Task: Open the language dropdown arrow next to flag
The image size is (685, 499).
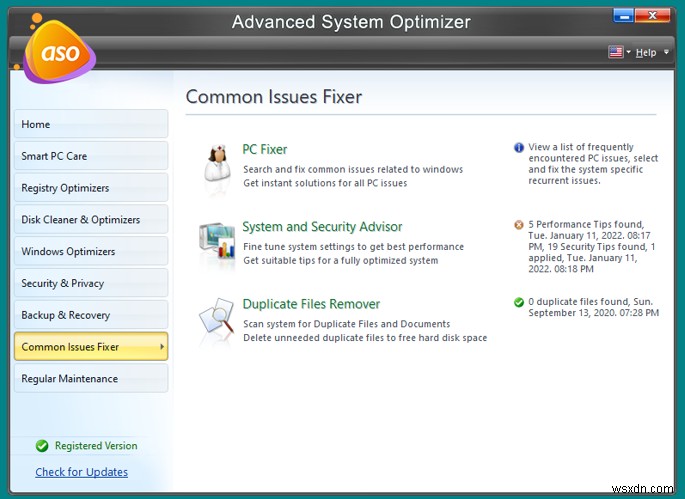Action: [x=628, y=52]
